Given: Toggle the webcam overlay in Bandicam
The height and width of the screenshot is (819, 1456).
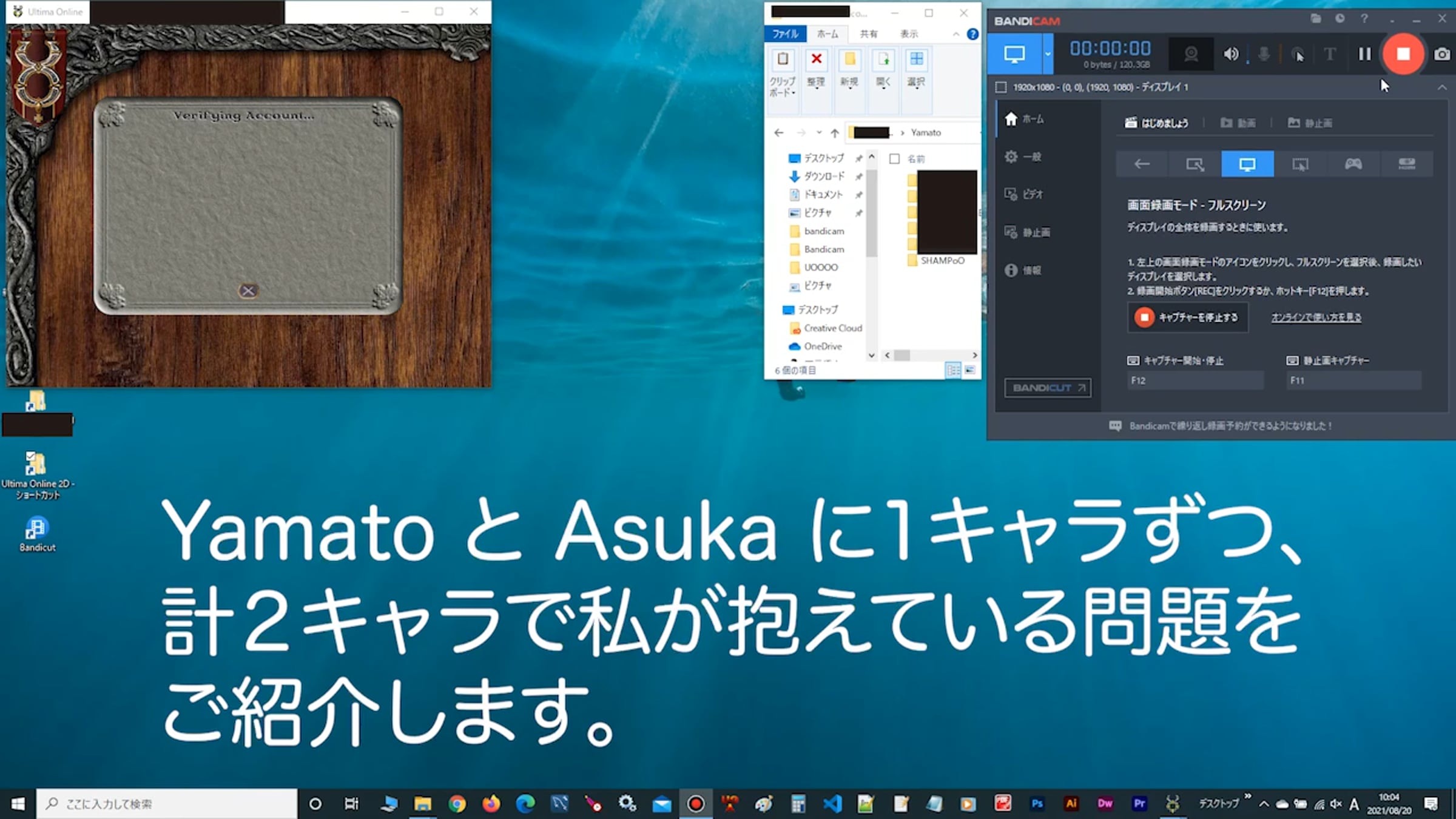Looking at the screenshot, I should [1191, 54].
